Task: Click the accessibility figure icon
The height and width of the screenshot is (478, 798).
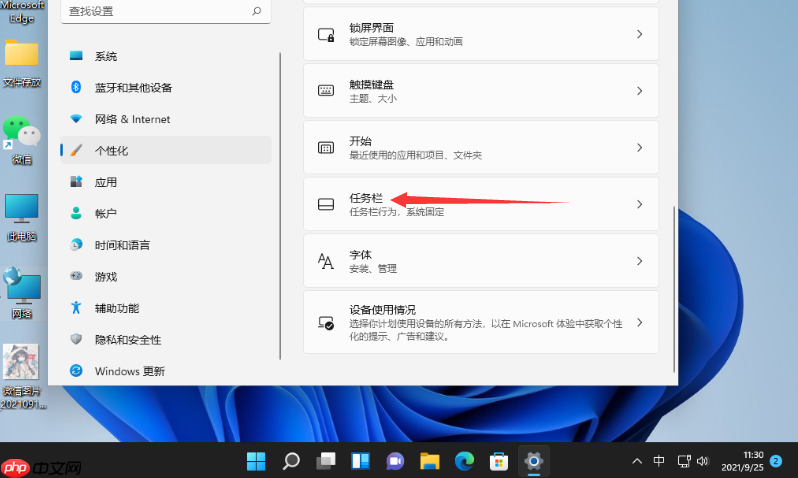Action: (76, 307)
